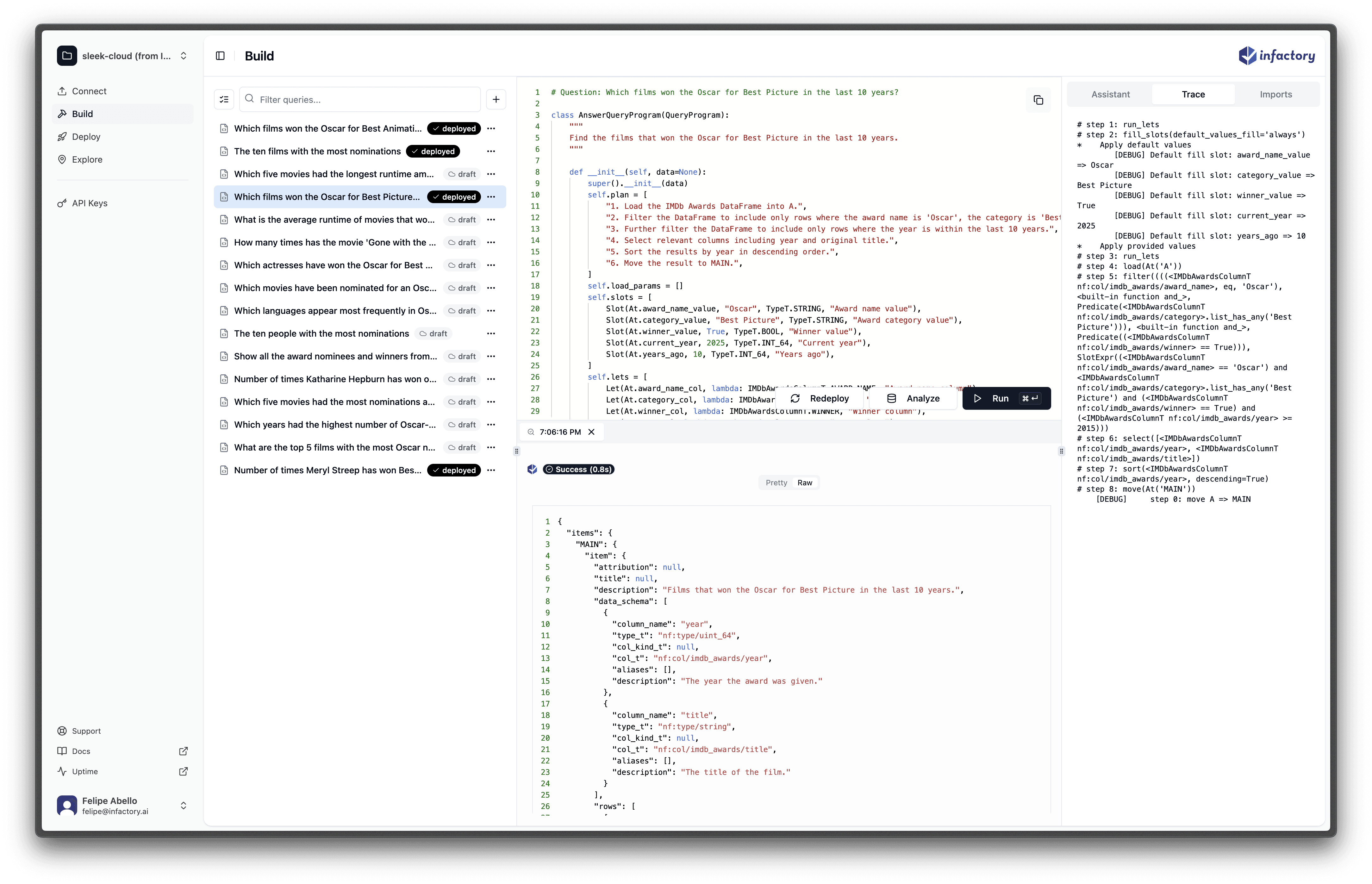This screenshot has width=1372, height=884.
Task: Open more options for Gone with the Wind query
Action: pyautogui.click(x=491, y=242)
